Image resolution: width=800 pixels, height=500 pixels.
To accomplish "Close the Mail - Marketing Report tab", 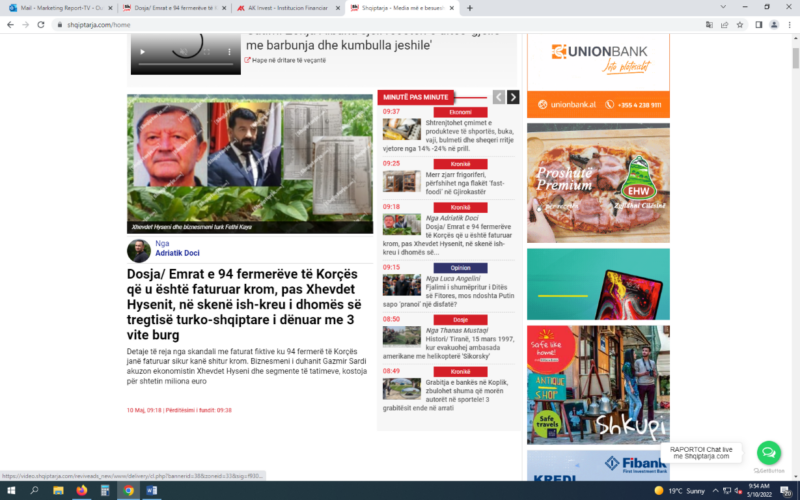I will point(110,8).
